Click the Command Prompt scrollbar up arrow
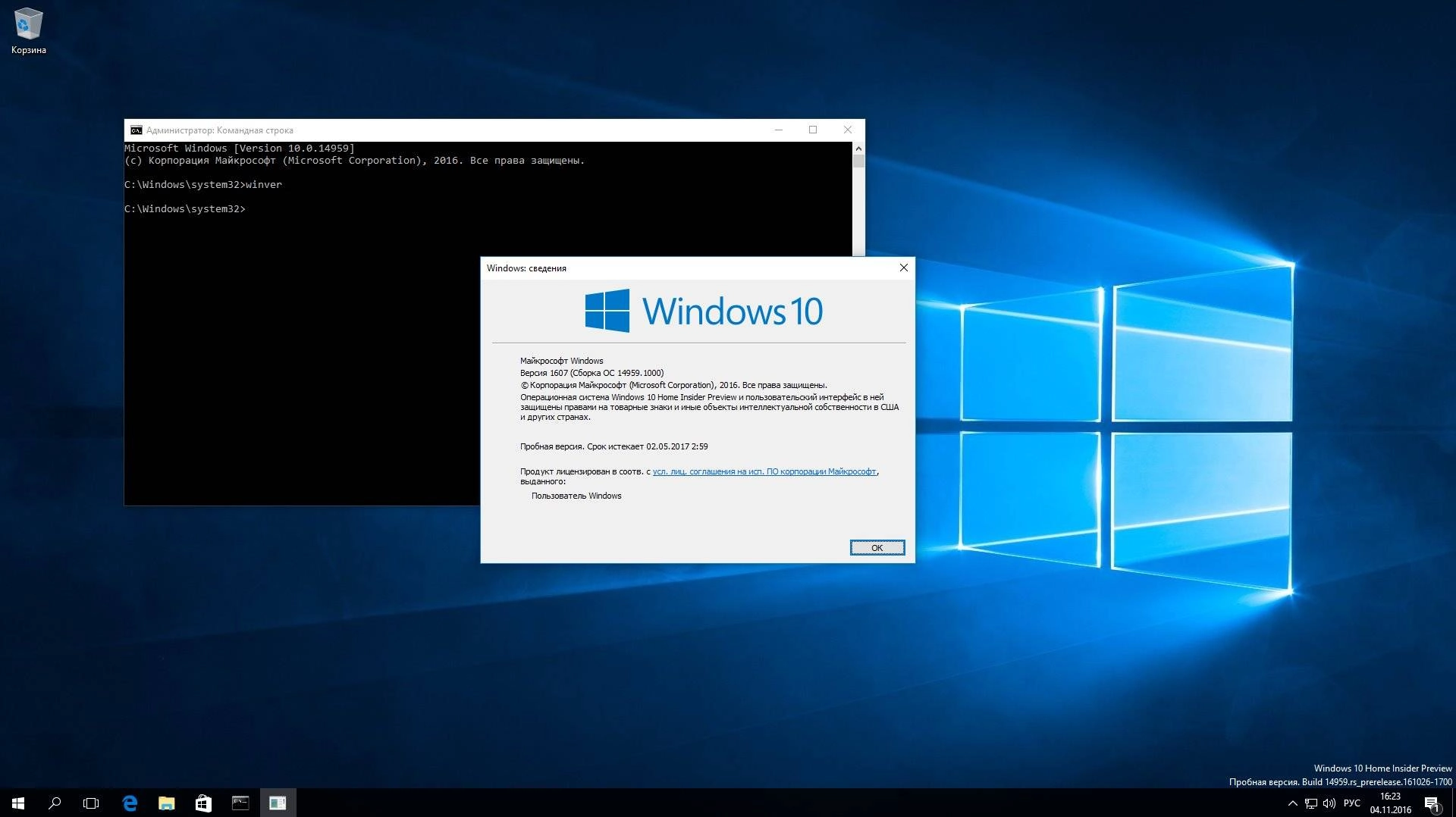1456x817 pixels. click(x=858, y=149)
